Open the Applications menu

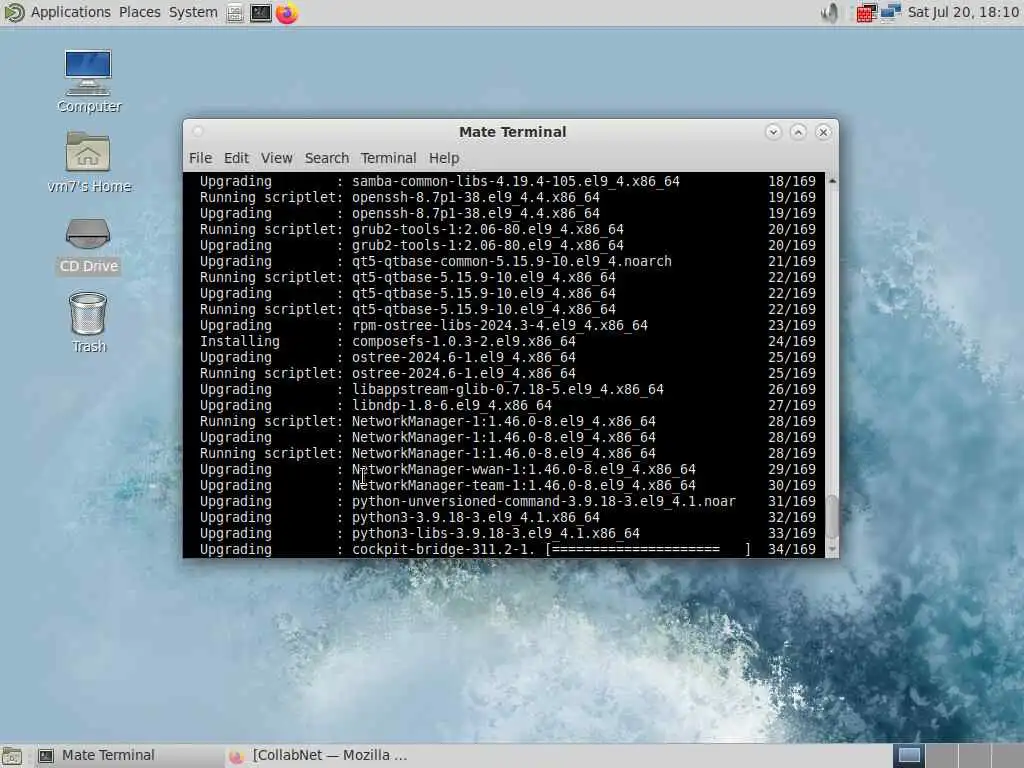[x=71, y=12]
